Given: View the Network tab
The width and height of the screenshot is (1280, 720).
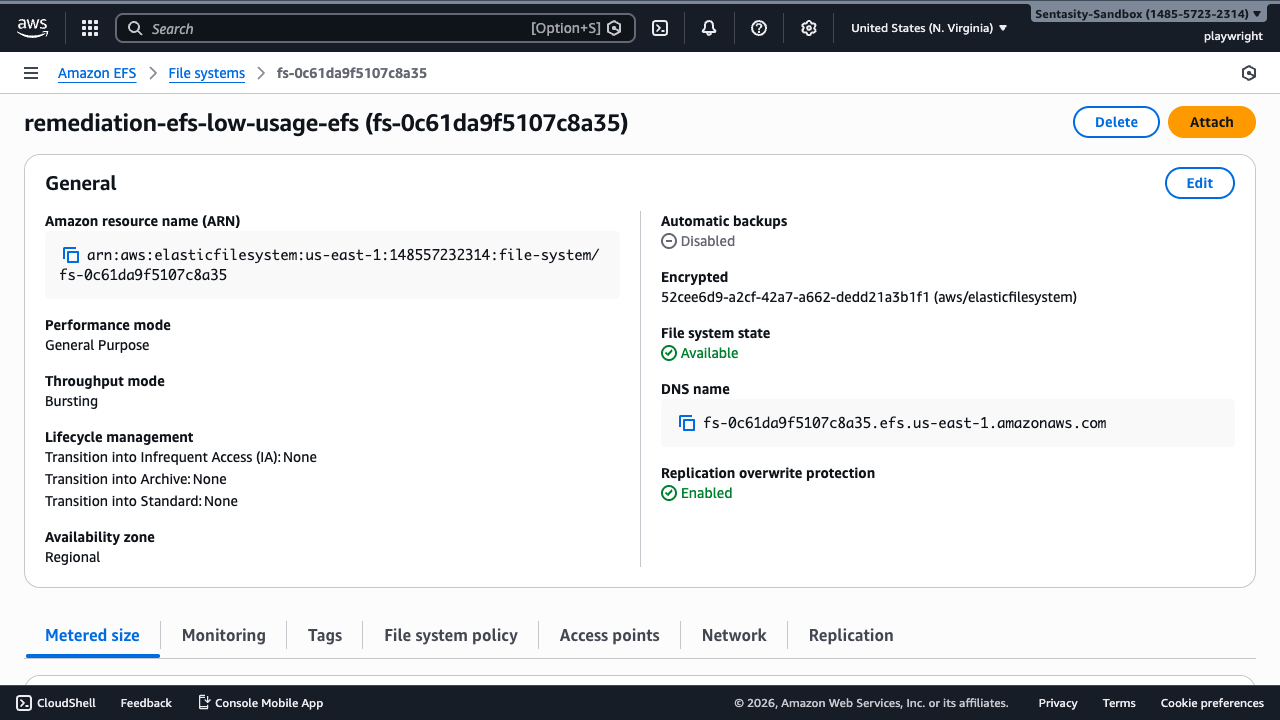Looking at the screenshot, I should pyautogui.click(x=733, y=635).
